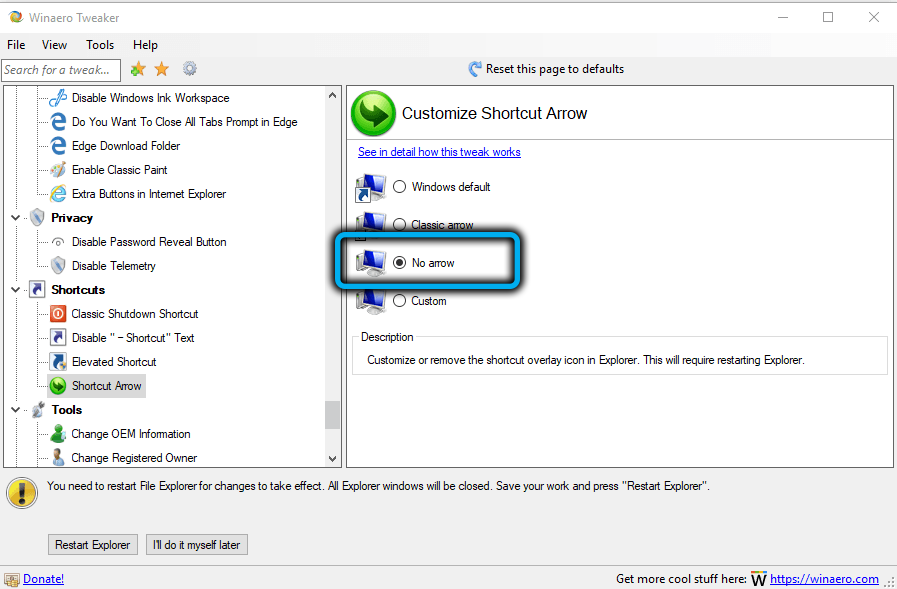Open 'See in detail how this tweak works' link
The height and width of the screenshot is (589, 897).
pos(439,152)
